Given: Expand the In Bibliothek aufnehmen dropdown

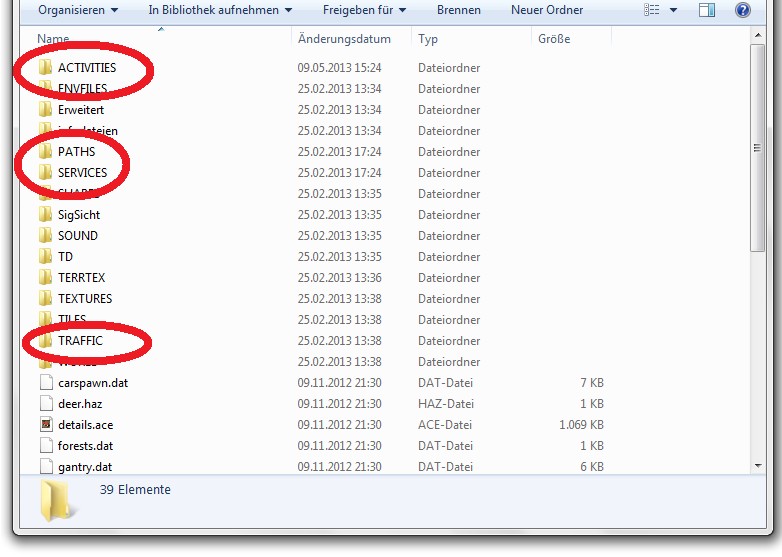Looking at the screenshot, I should [220, 10].
